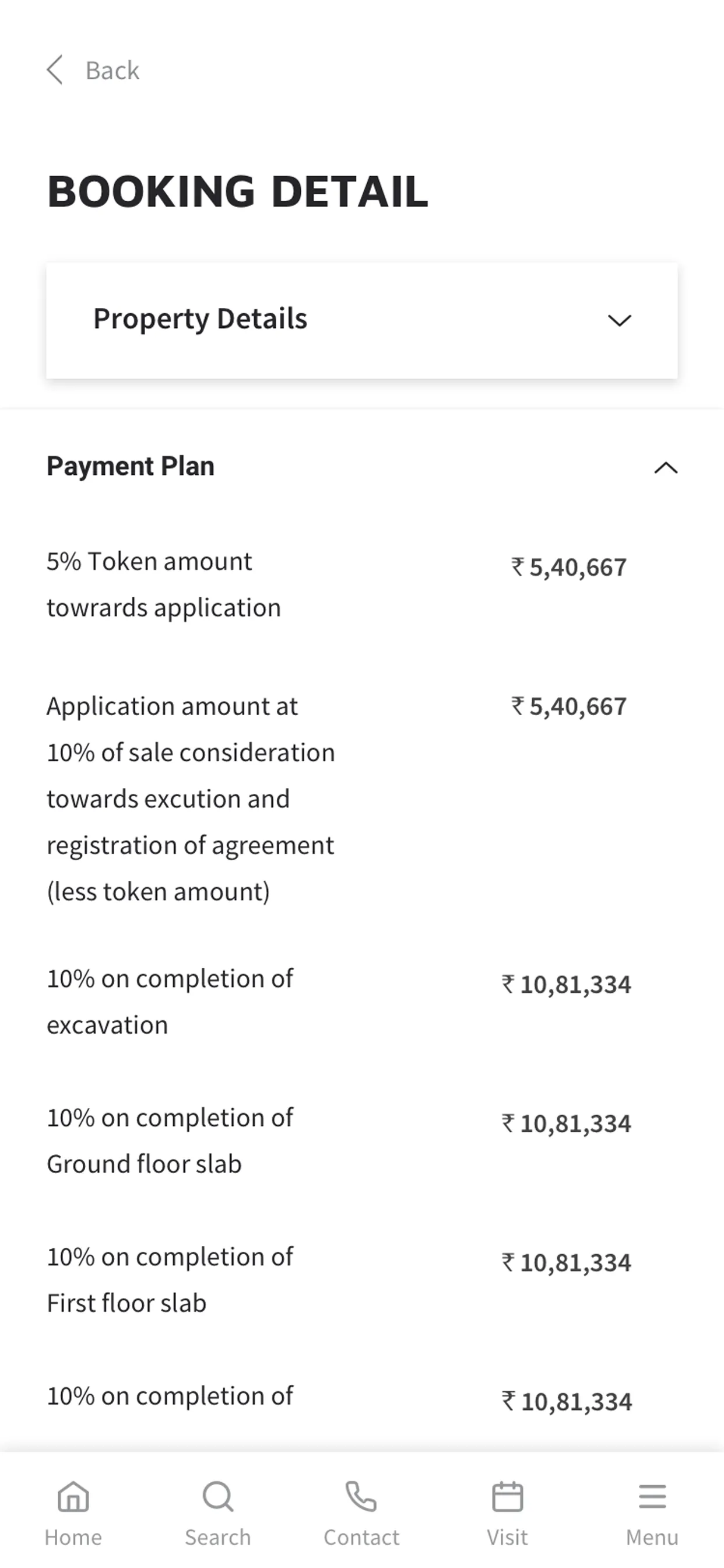Collapse Payment Plan using the up chevron

pos(666,467)
